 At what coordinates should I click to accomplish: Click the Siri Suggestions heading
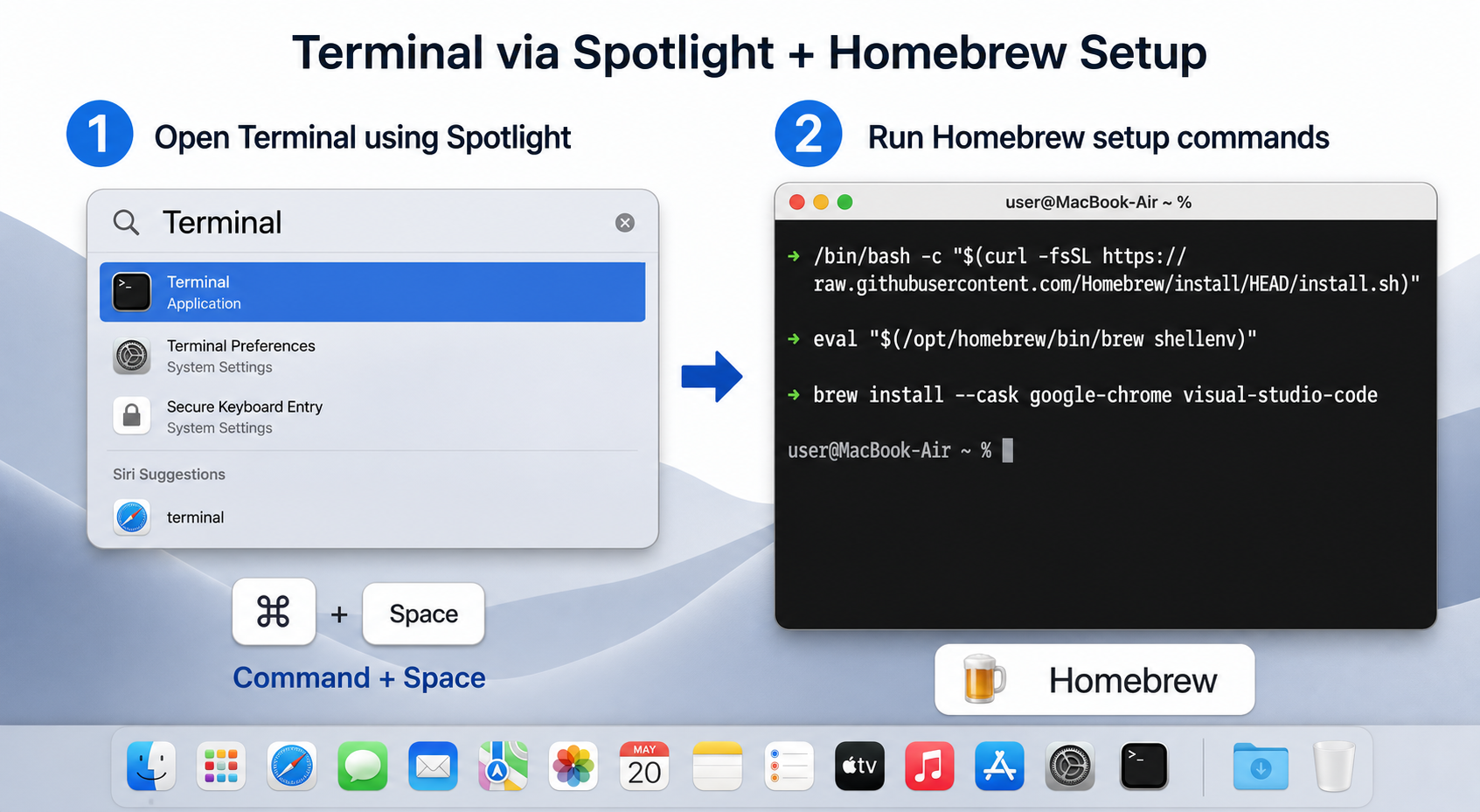tap(169, 475)
